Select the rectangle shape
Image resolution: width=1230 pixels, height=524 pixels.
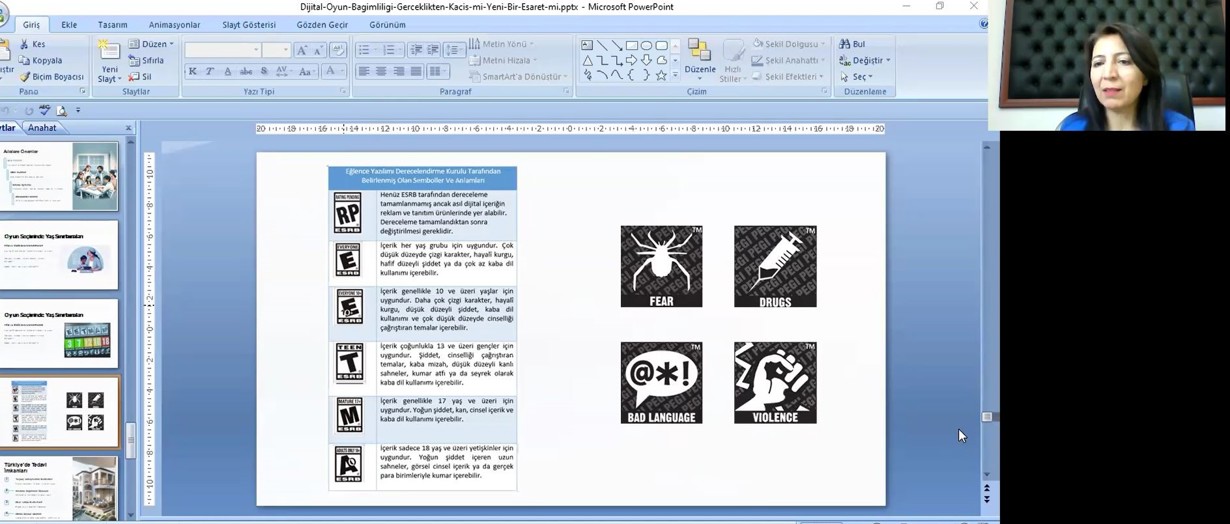pos(632,45)
